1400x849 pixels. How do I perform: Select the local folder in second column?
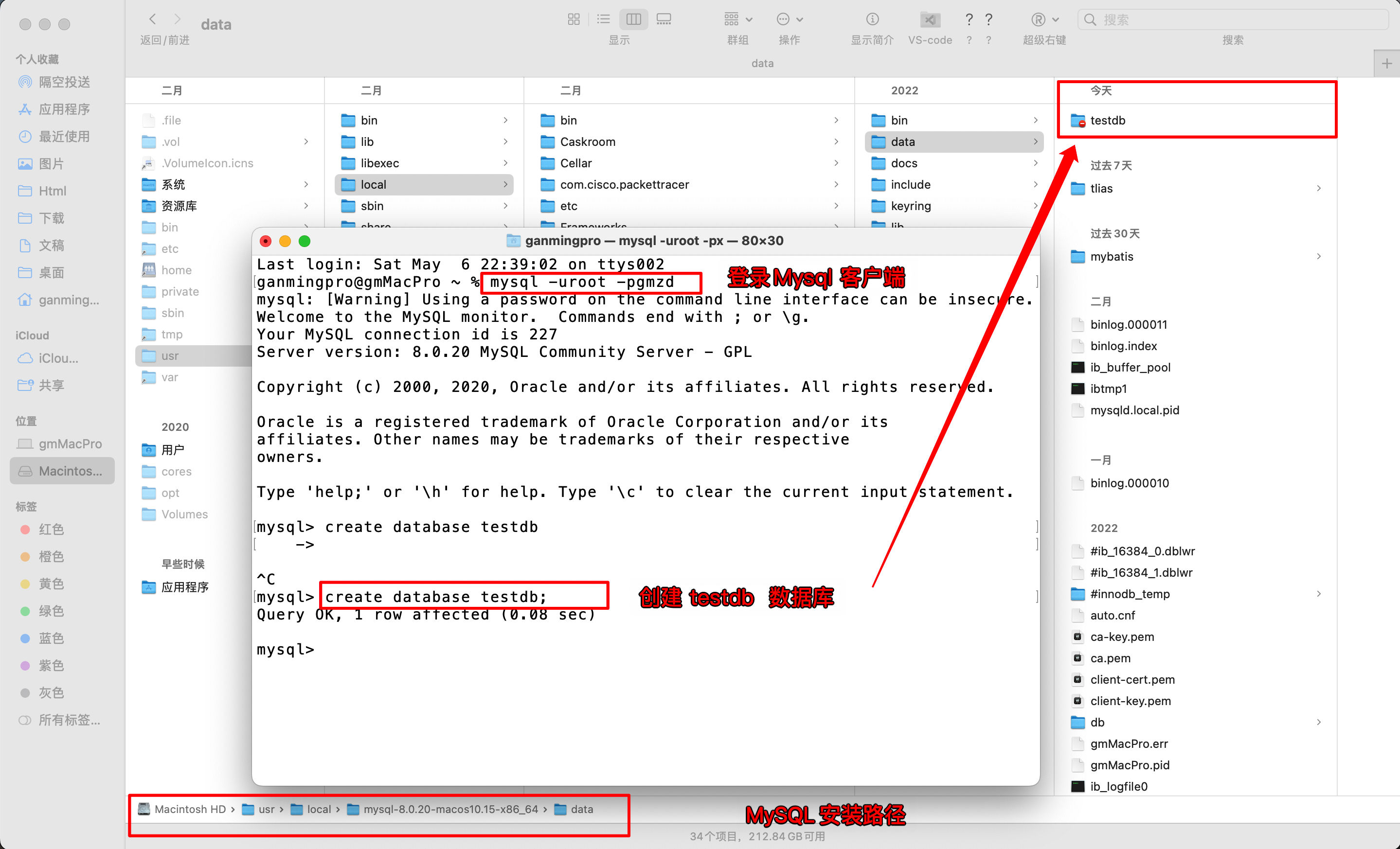tap(424, 185)
